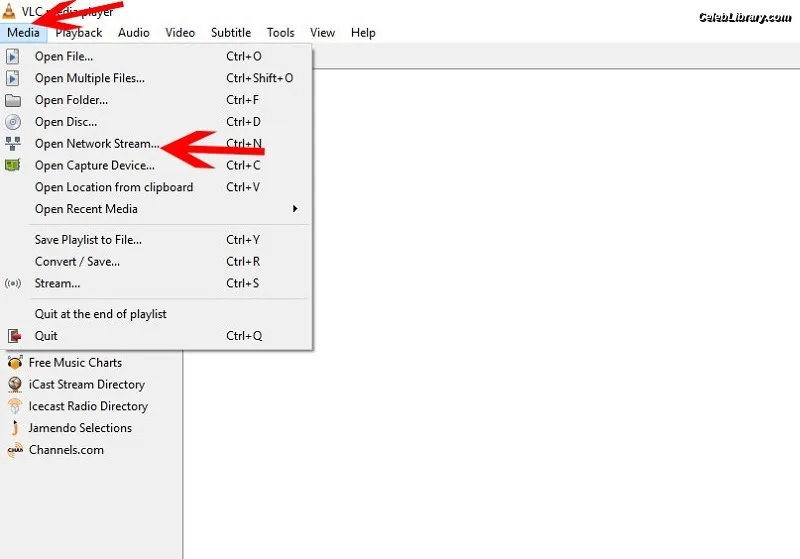800x559 pixels.
Task: Click the iCast Stream Directory icon
Action: pos(15,385)
